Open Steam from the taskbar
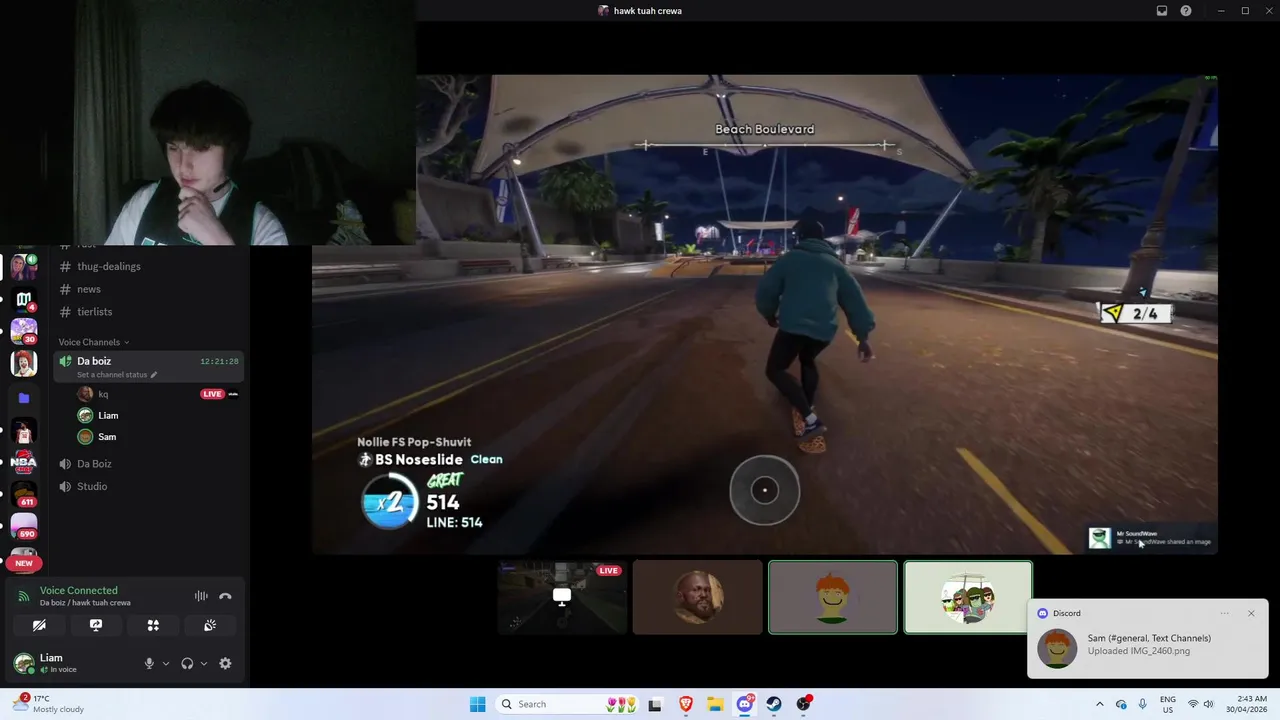Screen dimensions: 1280x720 click(x=774, y=704)
